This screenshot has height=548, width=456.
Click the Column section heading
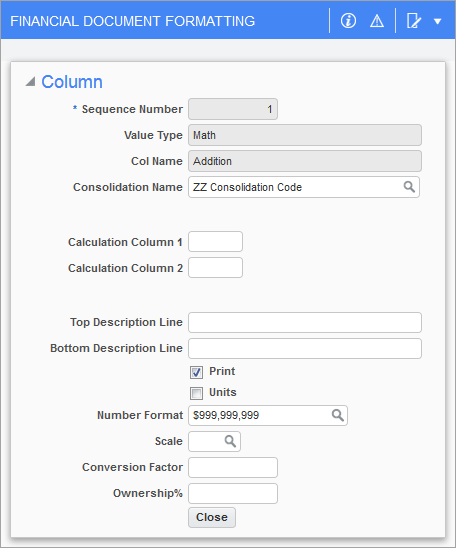tap(72, 82)
